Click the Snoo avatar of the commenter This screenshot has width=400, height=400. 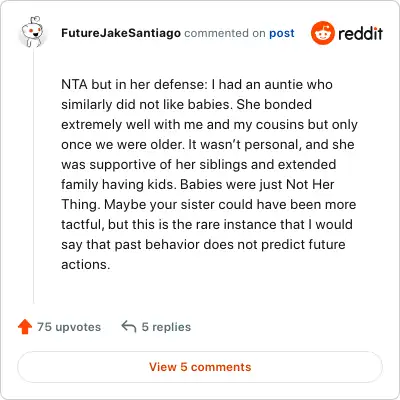pyautogui.click(x=32, y=32)
